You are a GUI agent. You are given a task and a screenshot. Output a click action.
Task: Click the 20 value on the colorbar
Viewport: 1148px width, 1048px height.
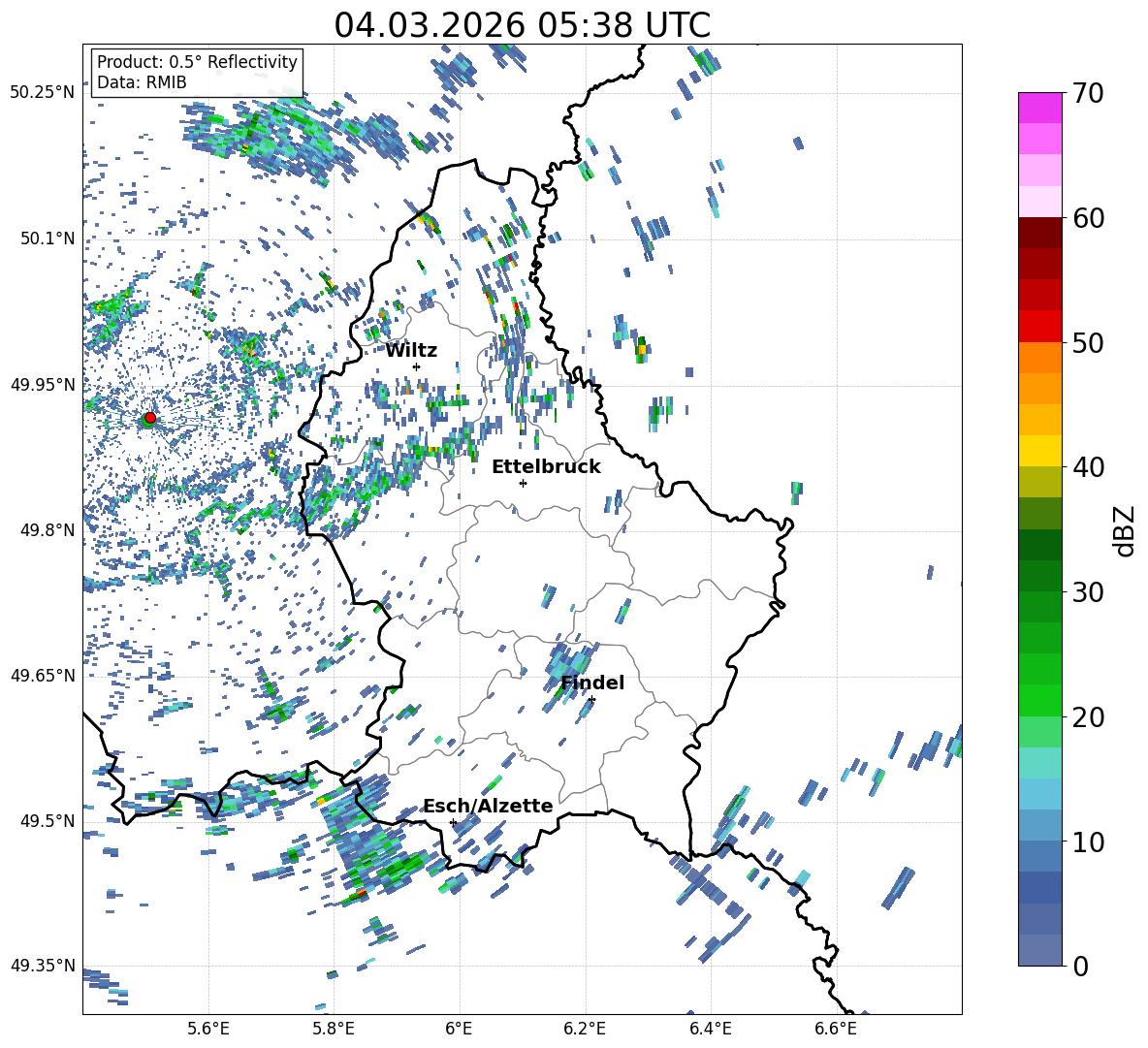click(1088, 716)
